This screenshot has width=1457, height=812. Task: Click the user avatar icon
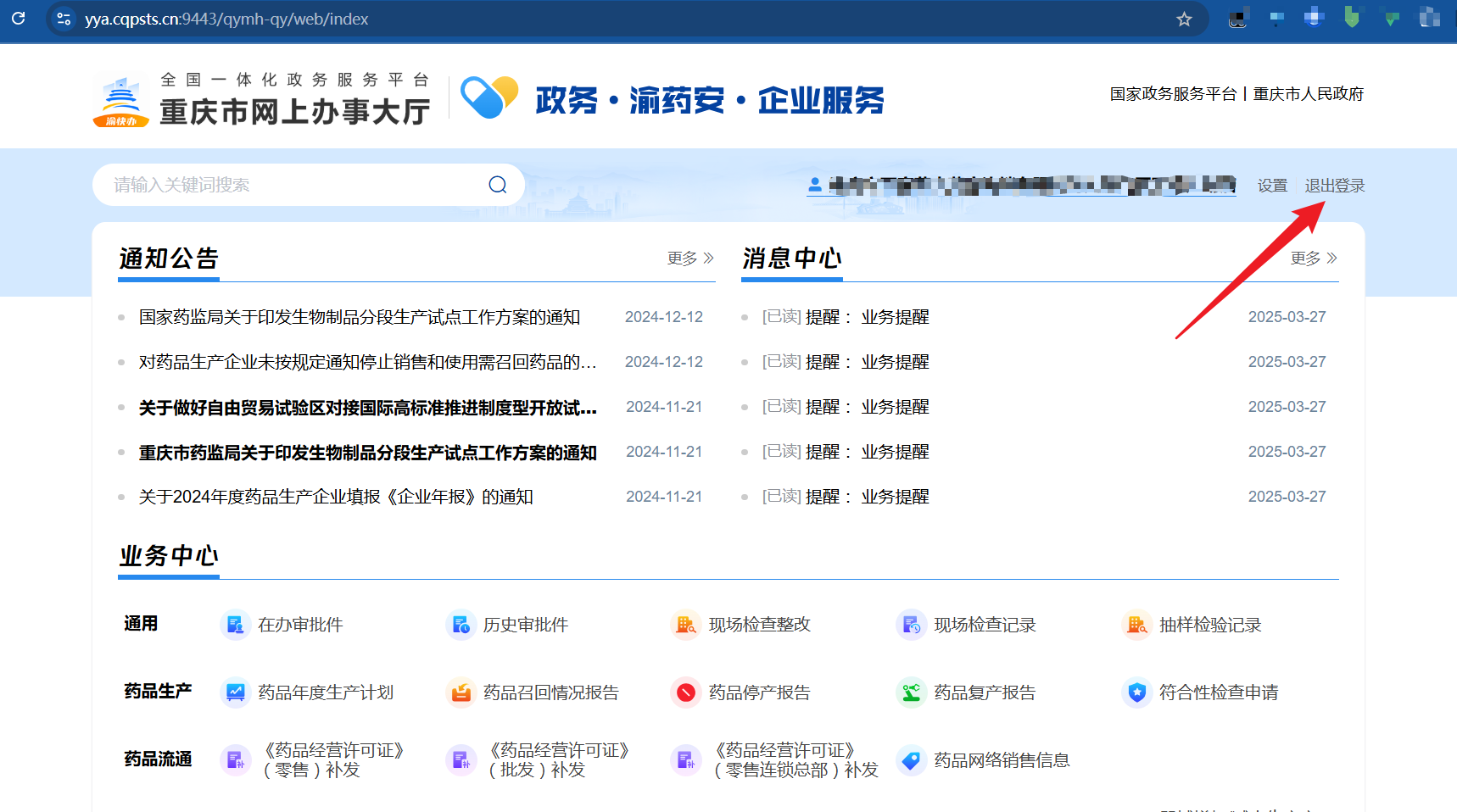point(815,184)
